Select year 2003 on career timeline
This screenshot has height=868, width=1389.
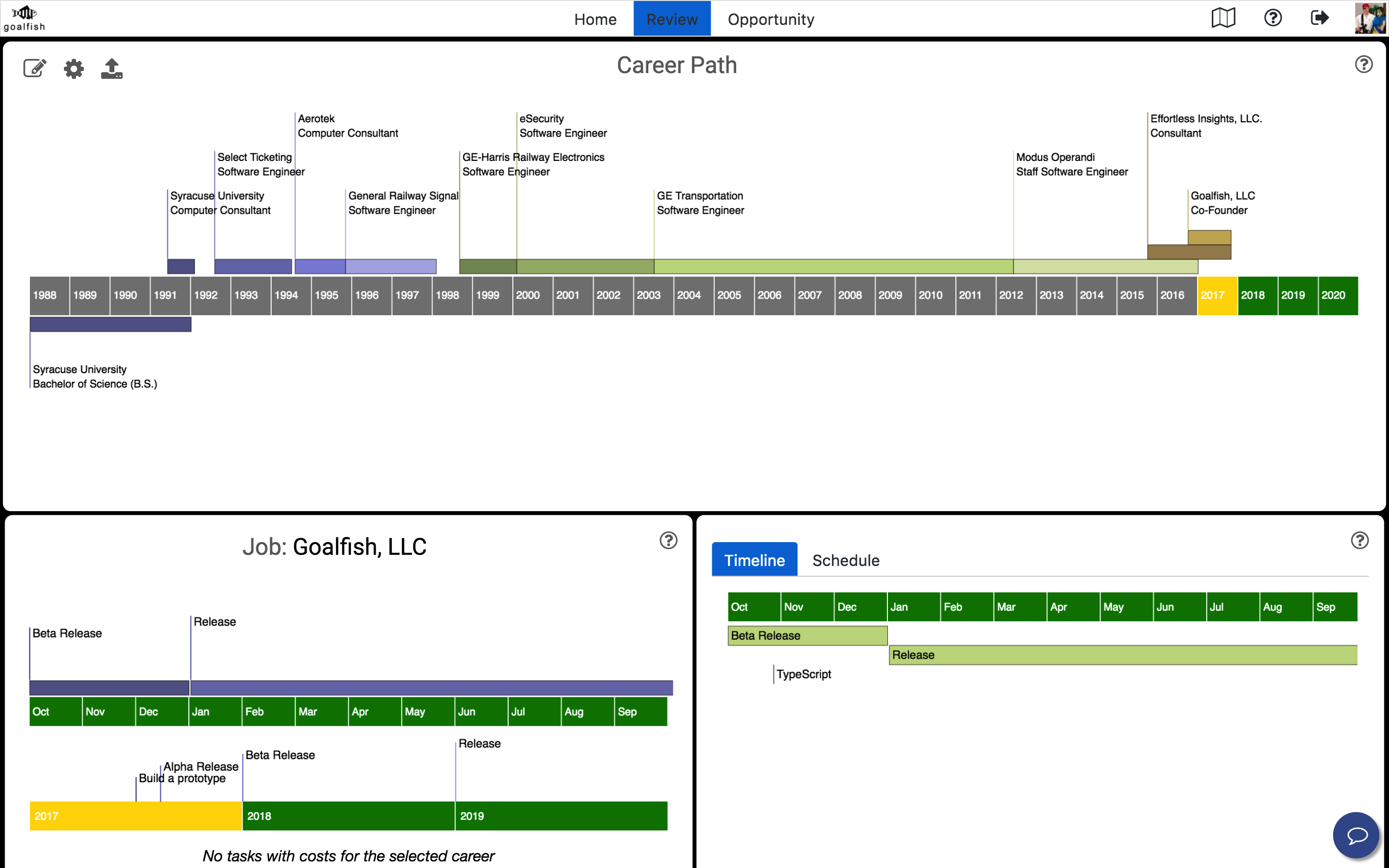tap(653, 295)
